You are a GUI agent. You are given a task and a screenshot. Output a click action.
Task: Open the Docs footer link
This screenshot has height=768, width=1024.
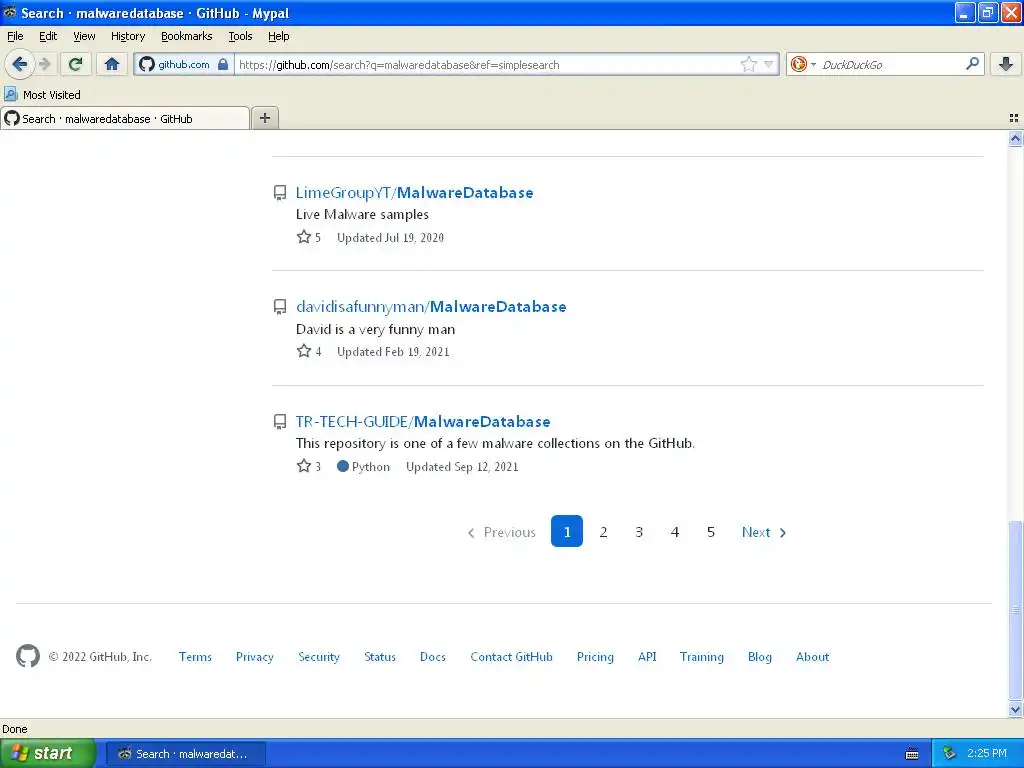coord(433,657)
